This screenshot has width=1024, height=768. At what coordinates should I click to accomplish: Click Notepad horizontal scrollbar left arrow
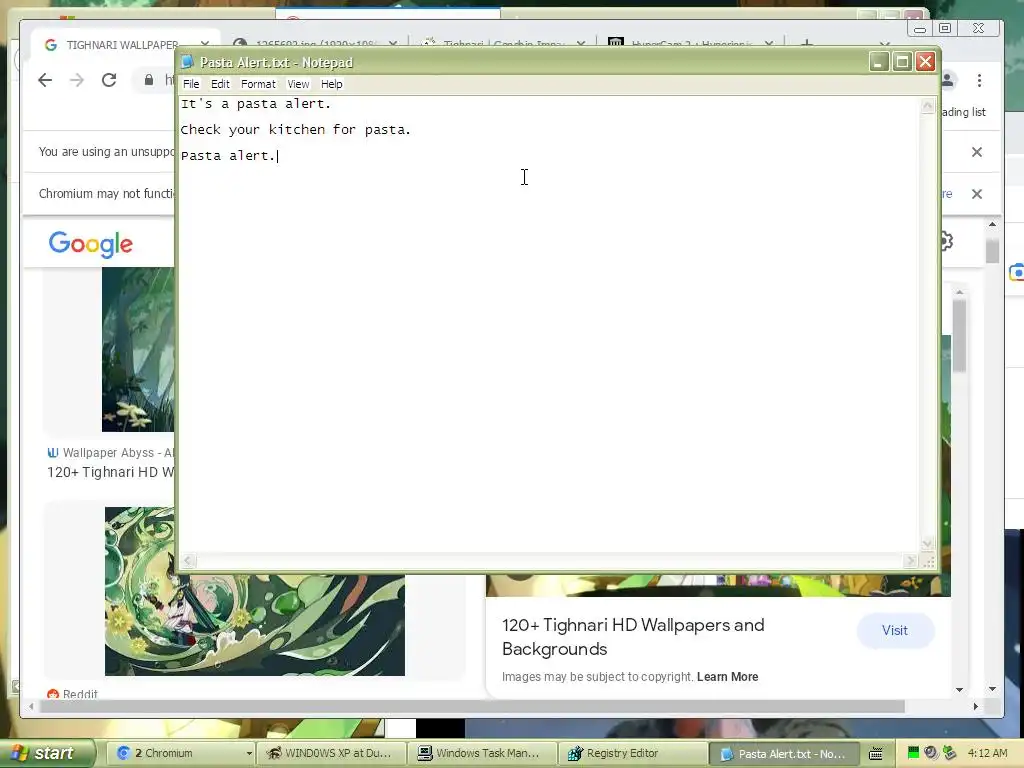click(x=188, y=560)
